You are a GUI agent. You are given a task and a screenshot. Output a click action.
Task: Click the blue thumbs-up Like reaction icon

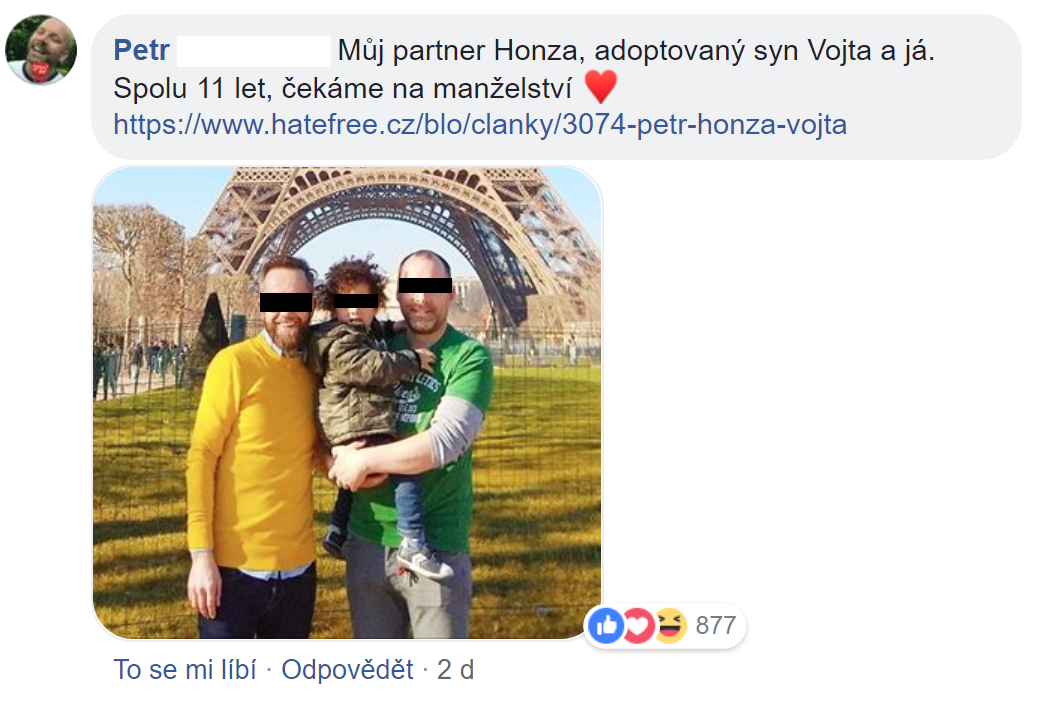[606, 625]
